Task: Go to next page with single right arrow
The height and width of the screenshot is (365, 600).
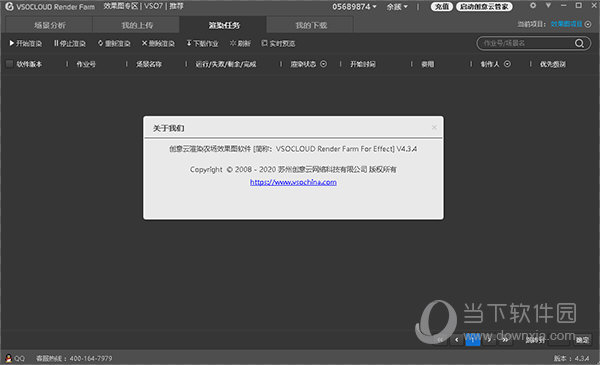Action: (x=489, y=340)
